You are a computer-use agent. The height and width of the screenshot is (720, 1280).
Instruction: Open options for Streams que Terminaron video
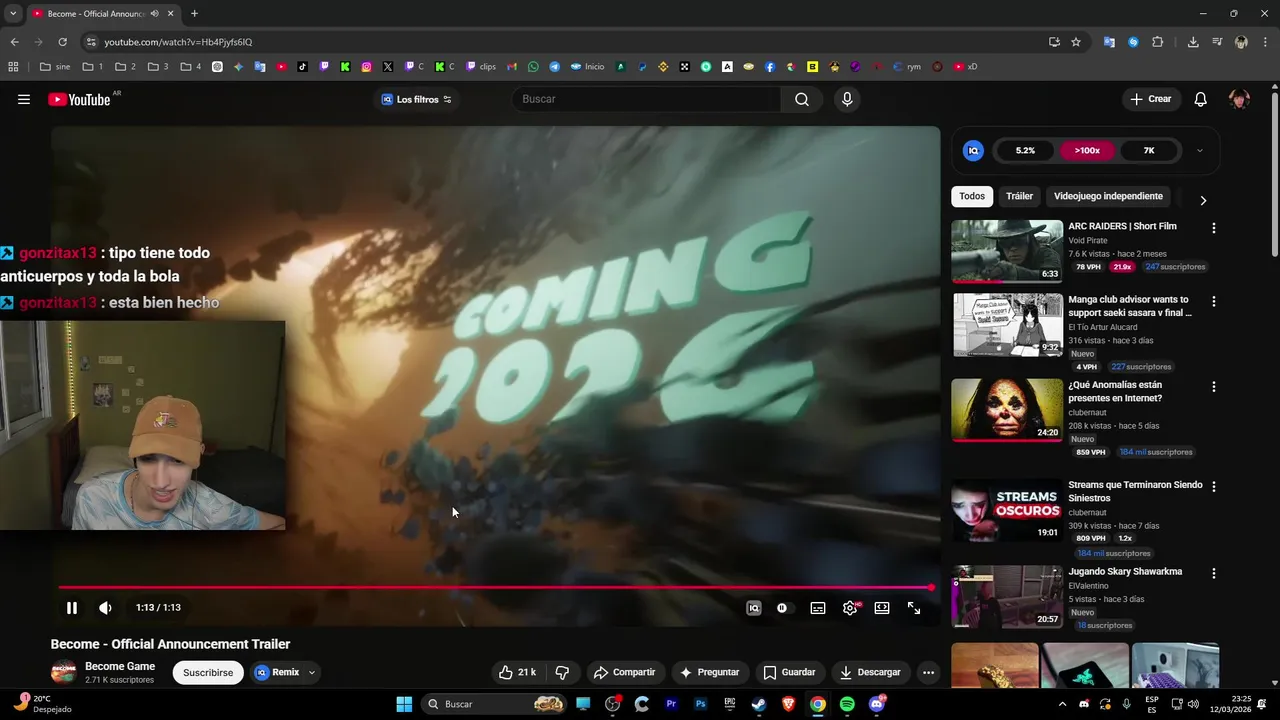[x=1214, y=486]
